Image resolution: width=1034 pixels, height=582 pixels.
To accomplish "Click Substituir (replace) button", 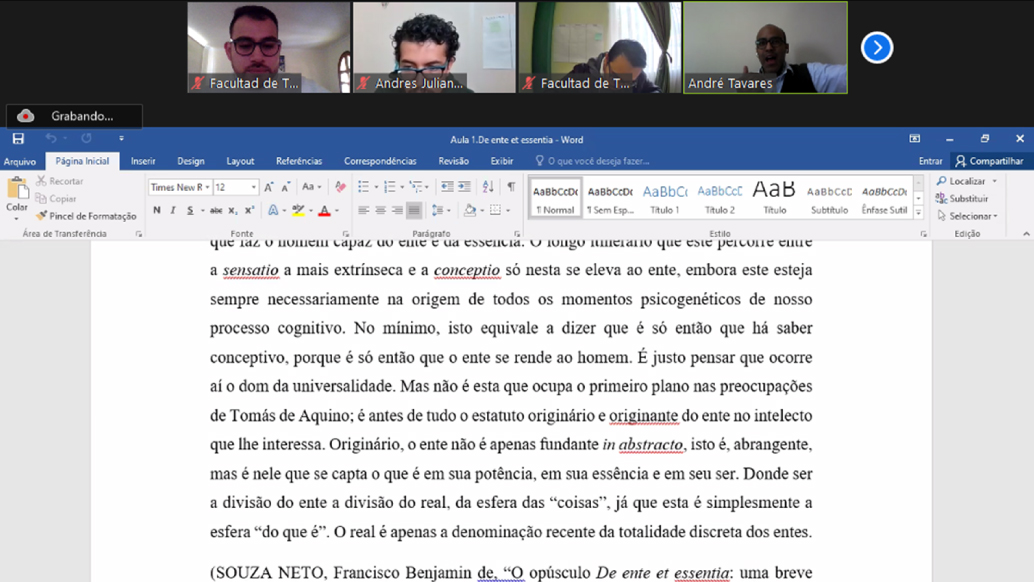I will (962, 198).
